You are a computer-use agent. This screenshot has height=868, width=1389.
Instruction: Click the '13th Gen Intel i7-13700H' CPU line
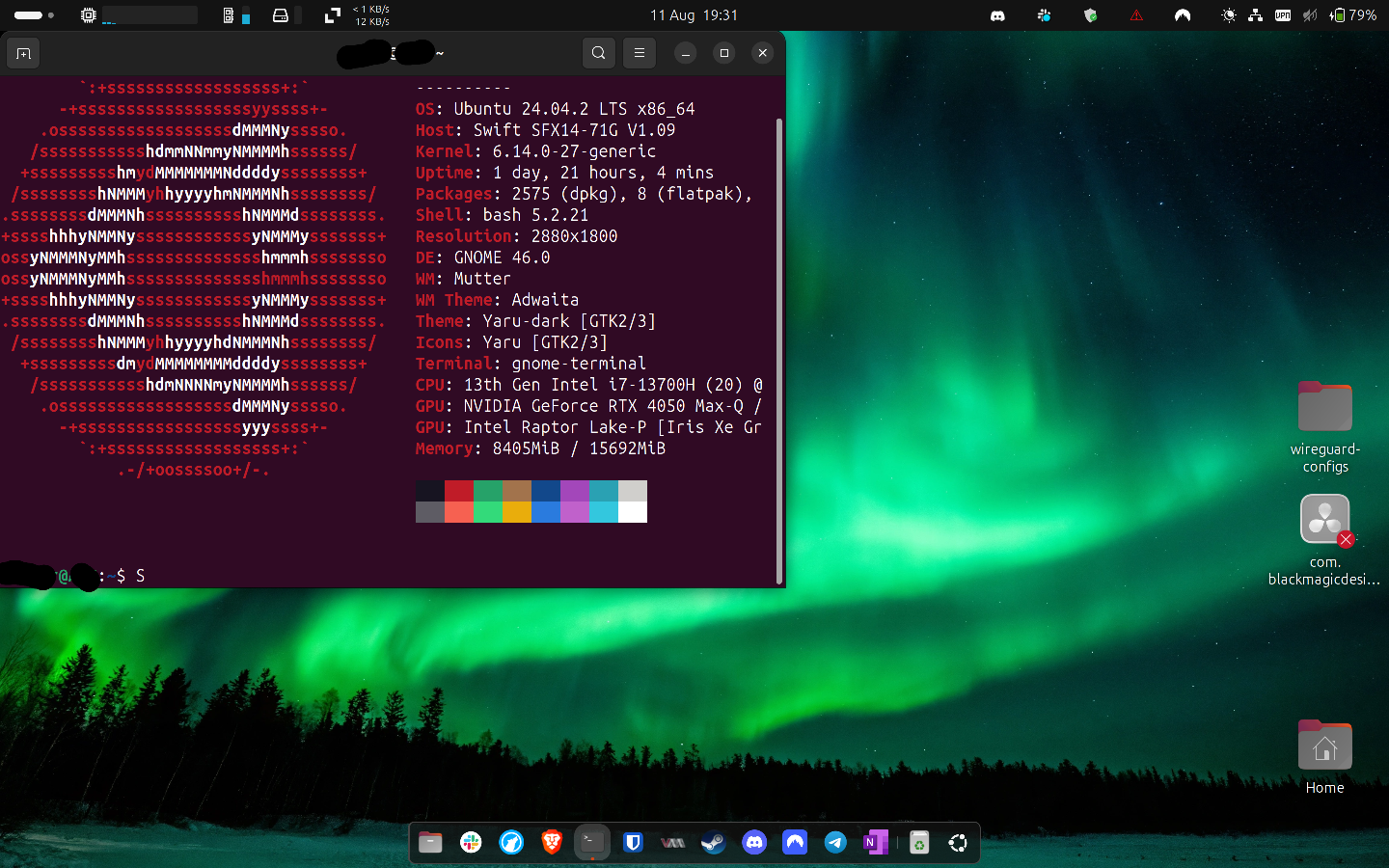click(580, 385)
